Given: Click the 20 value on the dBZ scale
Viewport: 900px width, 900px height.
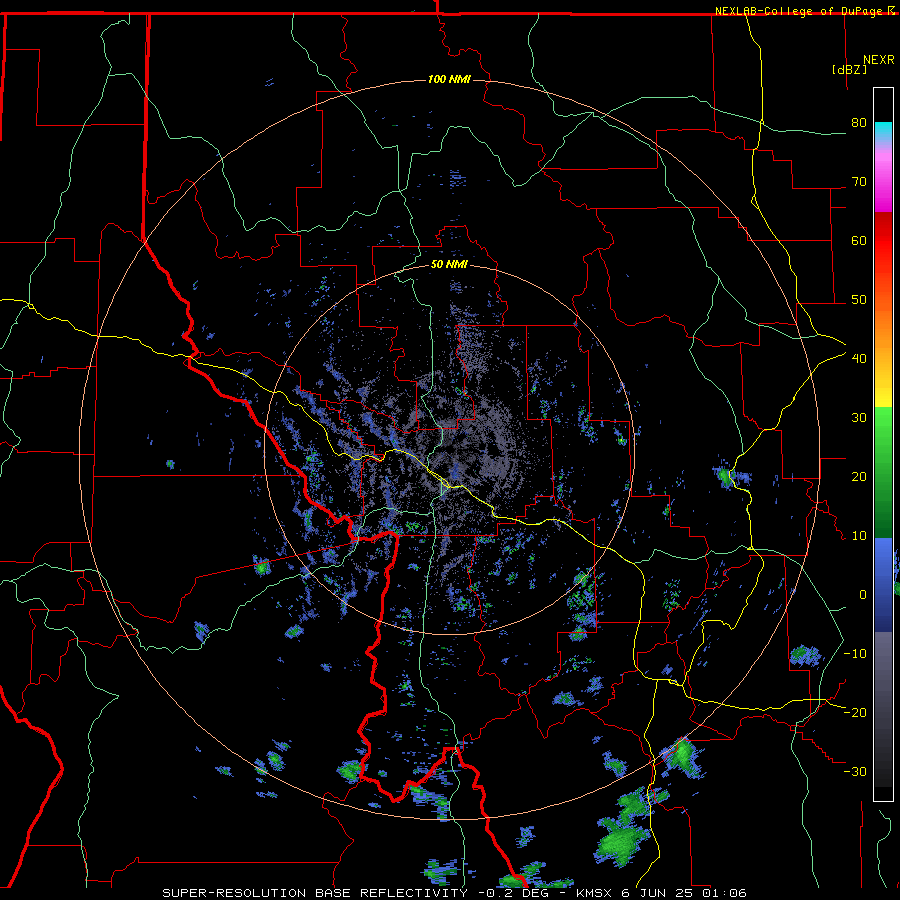Looking at the screenshot, I should [859, 477].
